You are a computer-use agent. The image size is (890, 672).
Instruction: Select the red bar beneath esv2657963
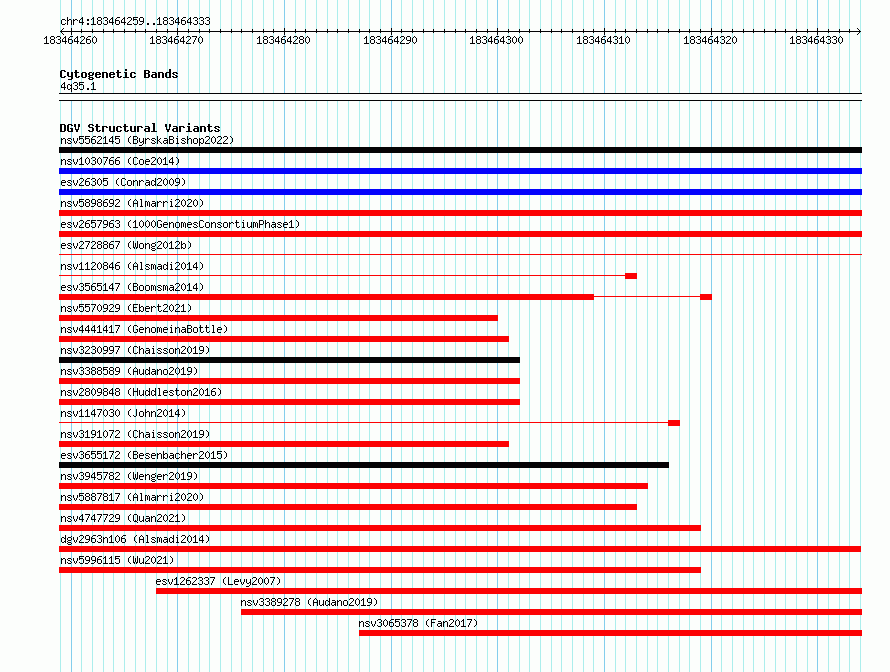(460, 234)
